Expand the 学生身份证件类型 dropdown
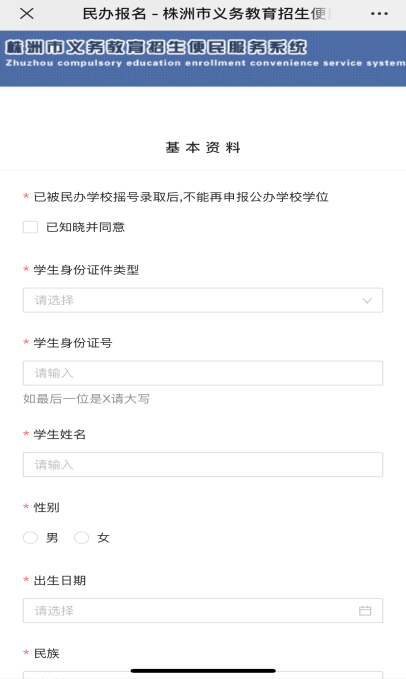This screenshot has width=406, height=679. tap(203, 300)
